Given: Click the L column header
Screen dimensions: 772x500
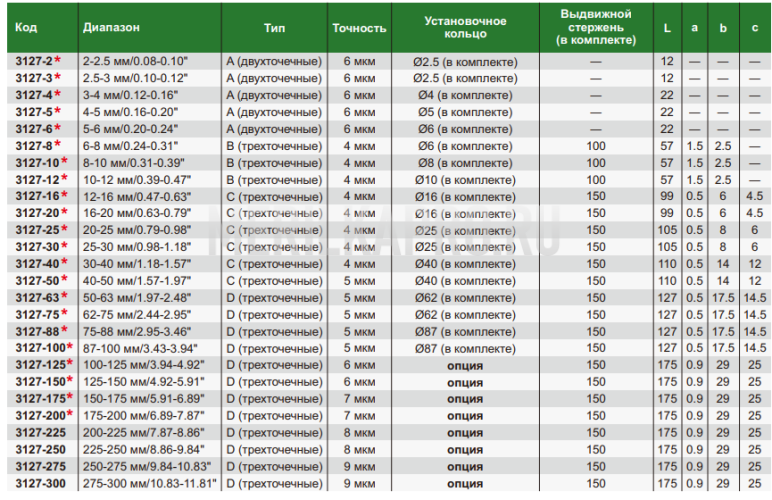Looking at the screenshot, I should pyautogui.click(x=667, y=28).
